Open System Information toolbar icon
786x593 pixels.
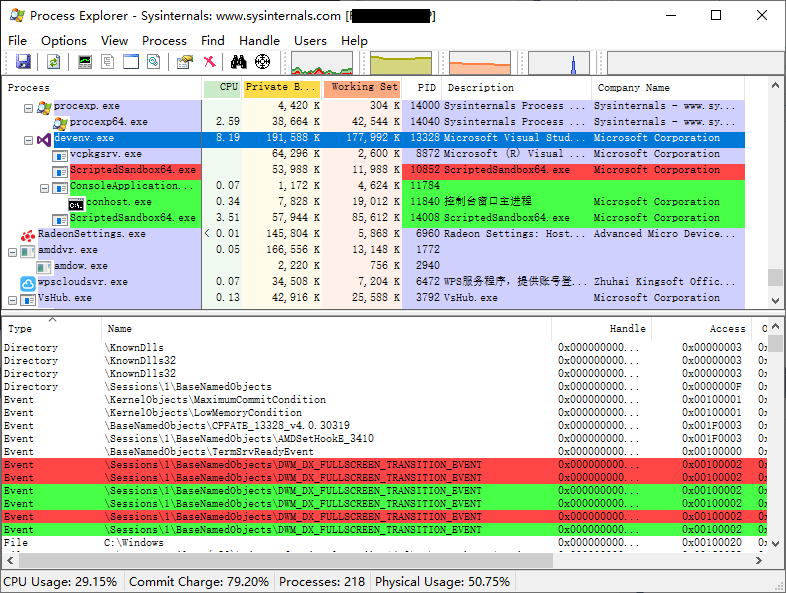(85, 62)
